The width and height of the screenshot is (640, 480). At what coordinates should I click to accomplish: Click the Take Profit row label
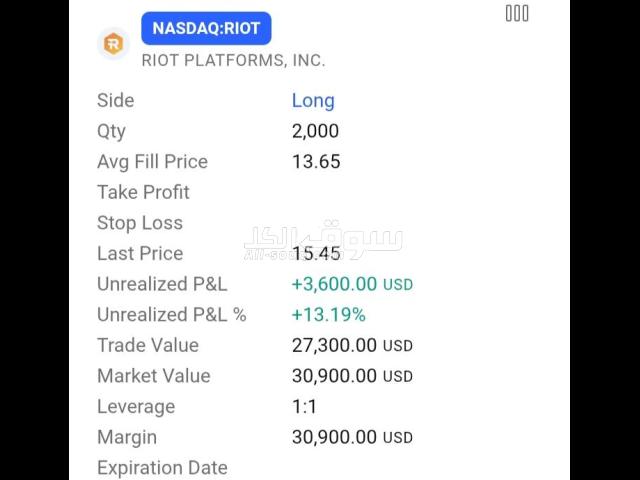tap(143, 192)
